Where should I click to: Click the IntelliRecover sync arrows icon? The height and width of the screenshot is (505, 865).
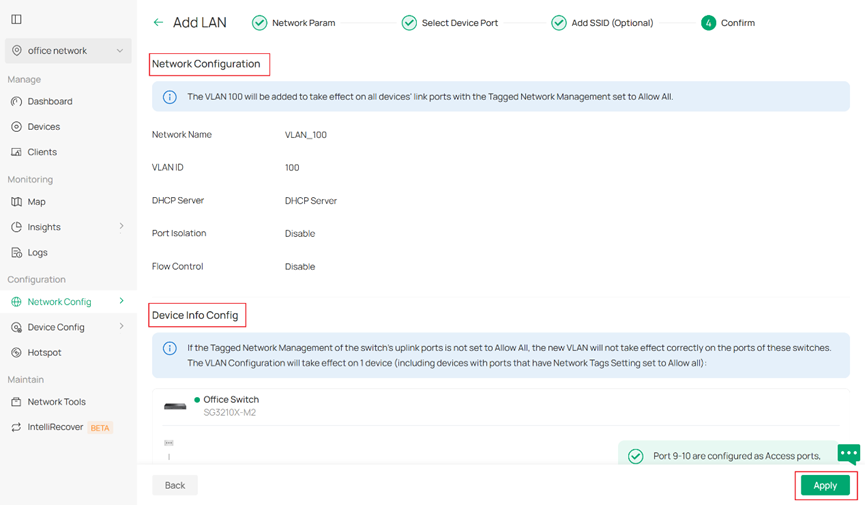pos(17,427)
